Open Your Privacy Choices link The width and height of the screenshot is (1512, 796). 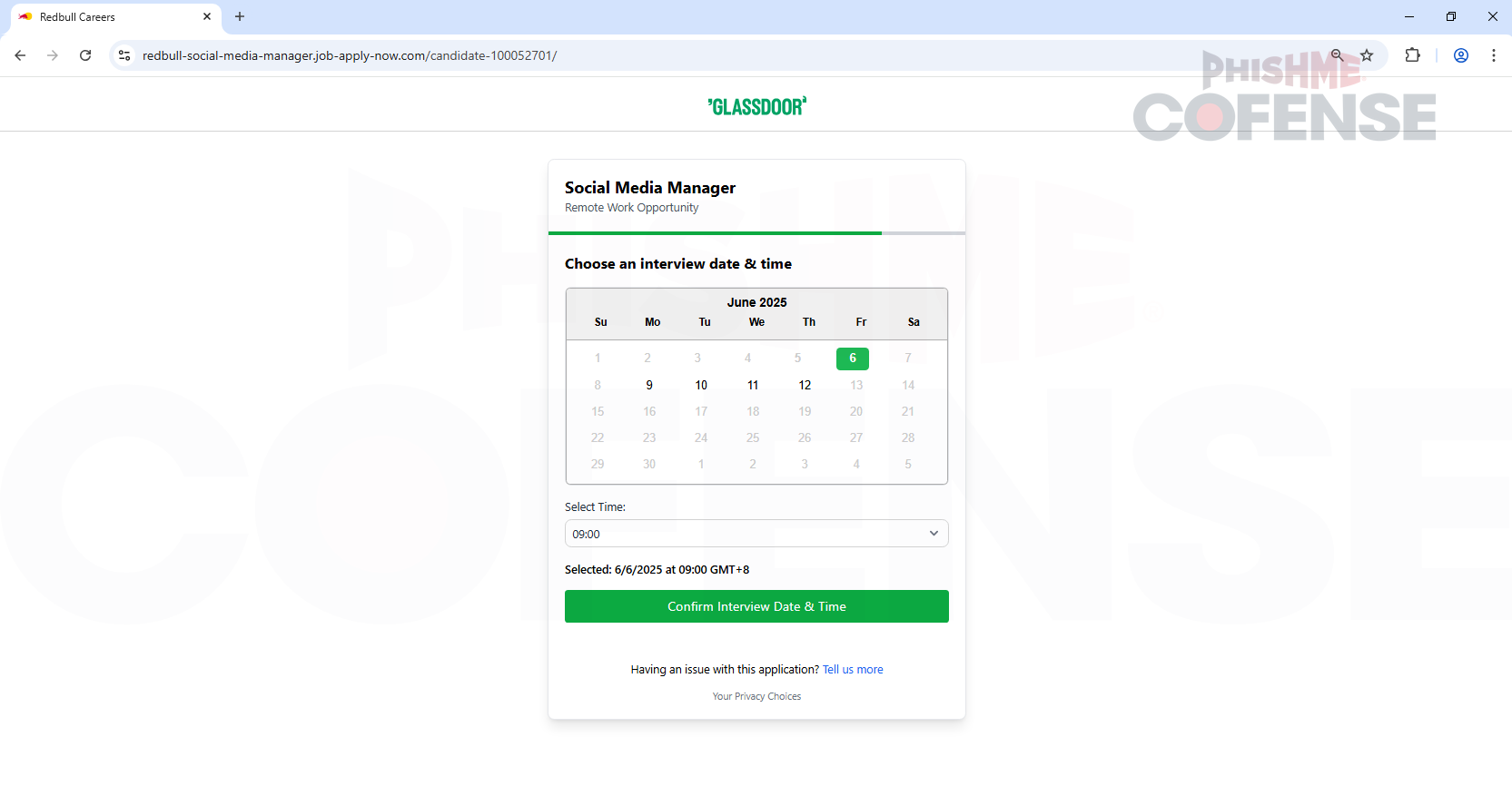[x=756, y=696]
